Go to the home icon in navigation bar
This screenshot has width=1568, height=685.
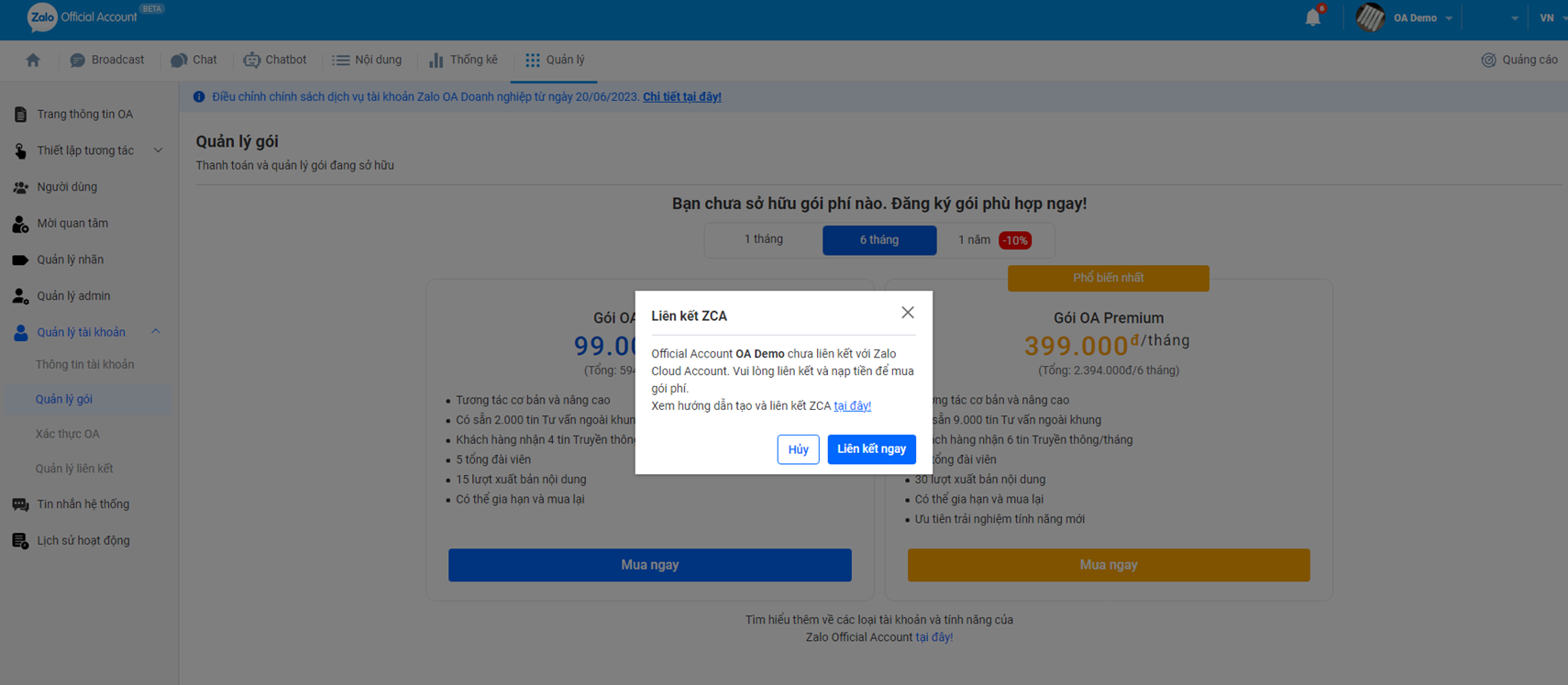33,60
